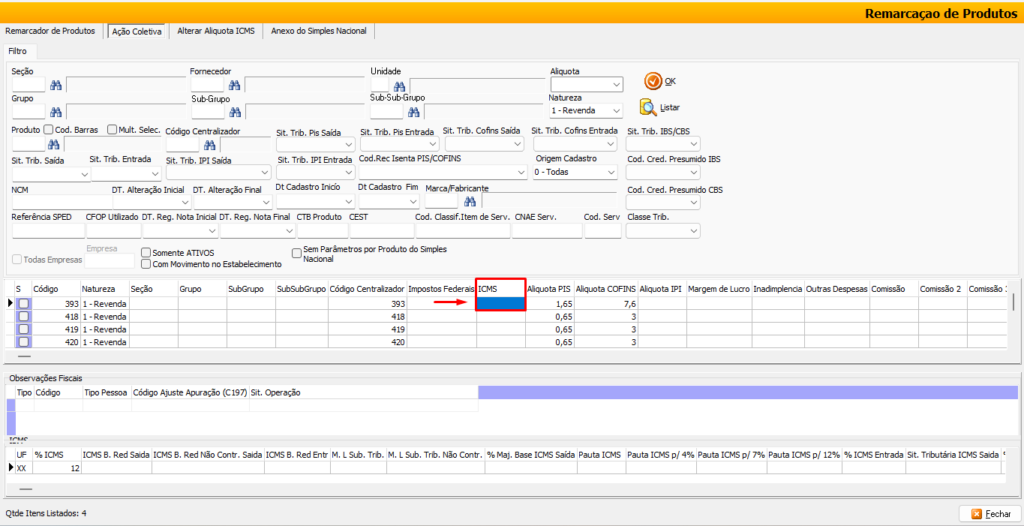Check the Somente ATIVOS option
This screenshot has width=1024, height=526.
tap(146, 253)
